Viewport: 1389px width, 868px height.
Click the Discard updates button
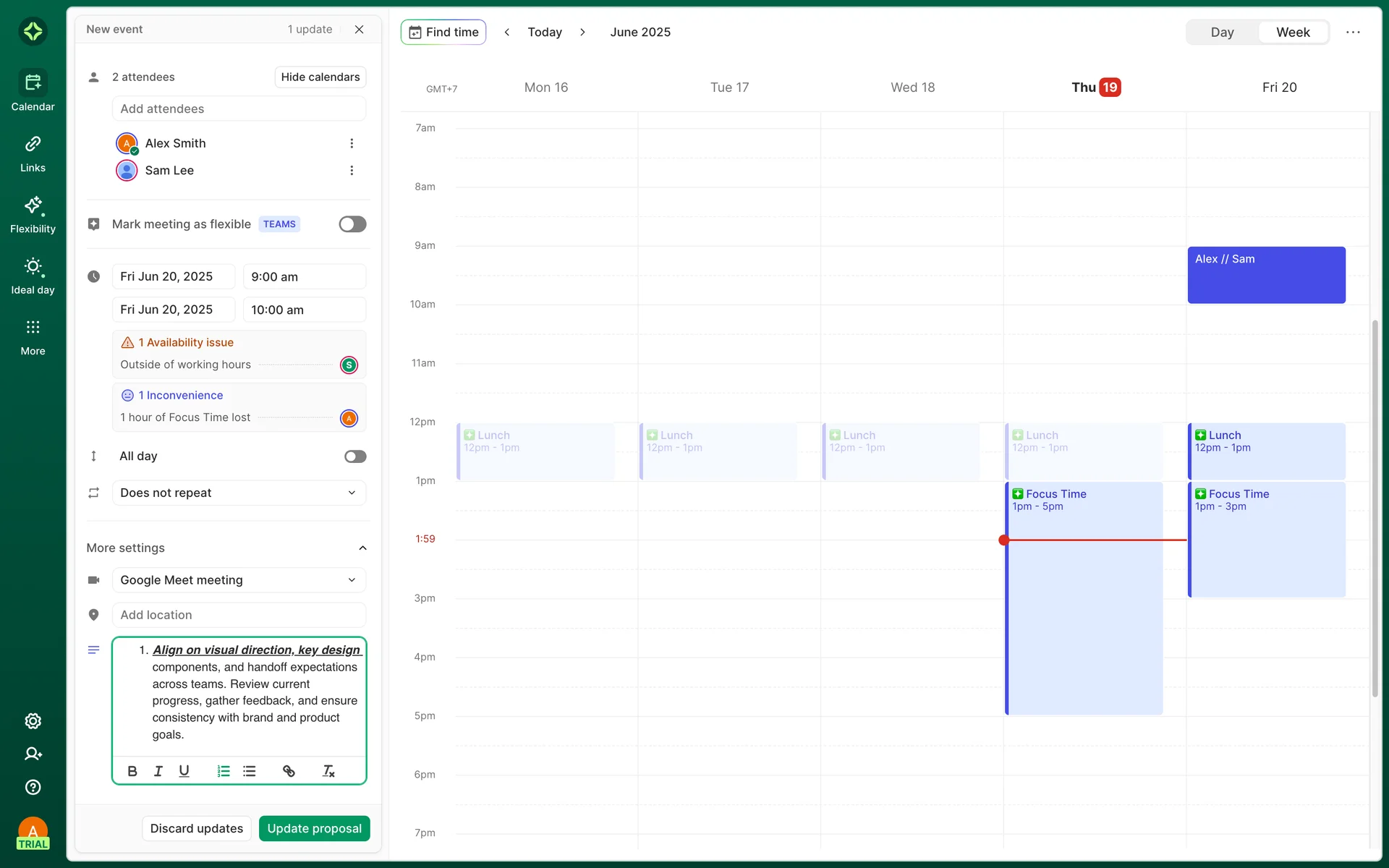(197, 828)
